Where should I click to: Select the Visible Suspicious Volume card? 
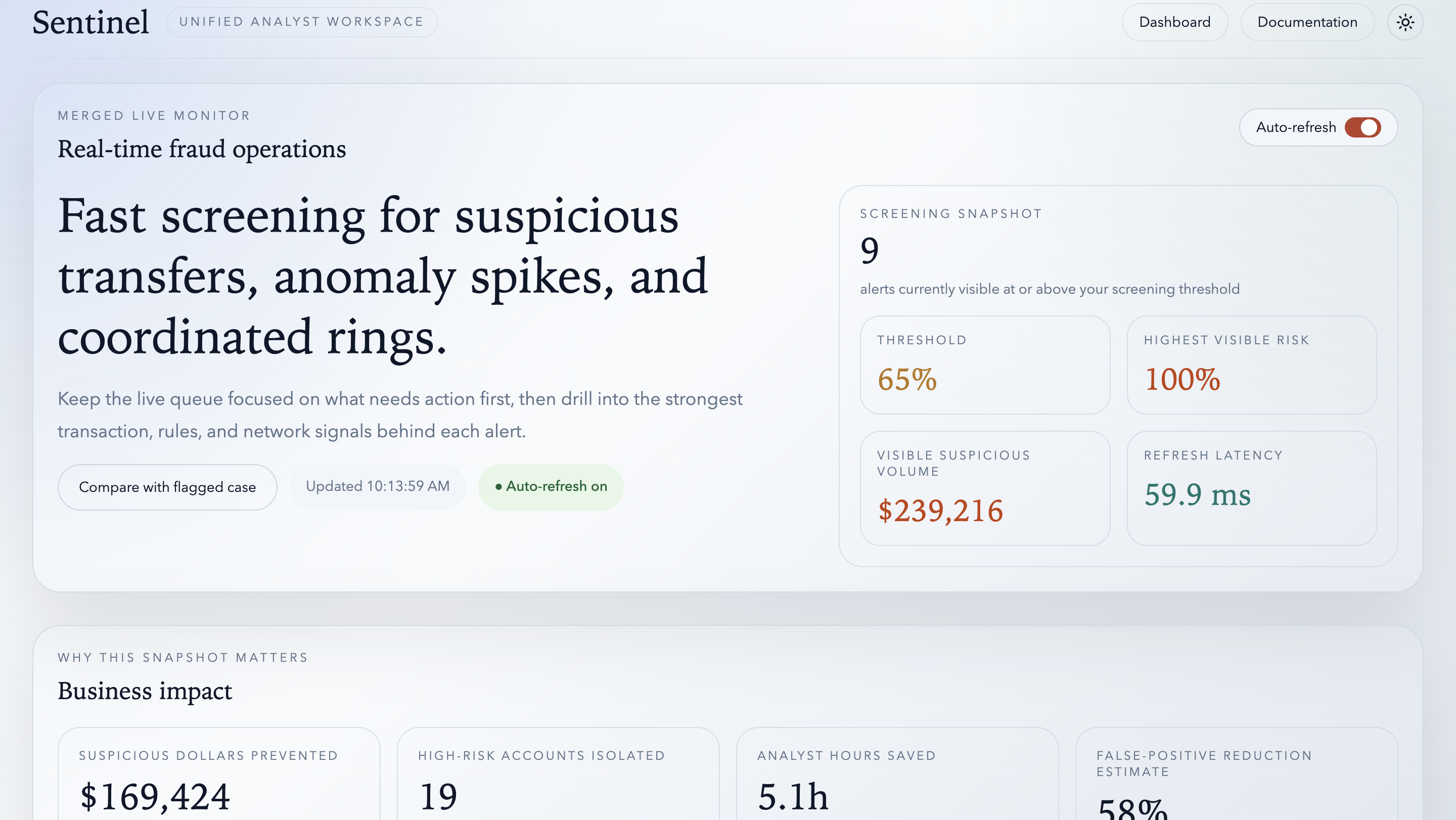point(984,488)
